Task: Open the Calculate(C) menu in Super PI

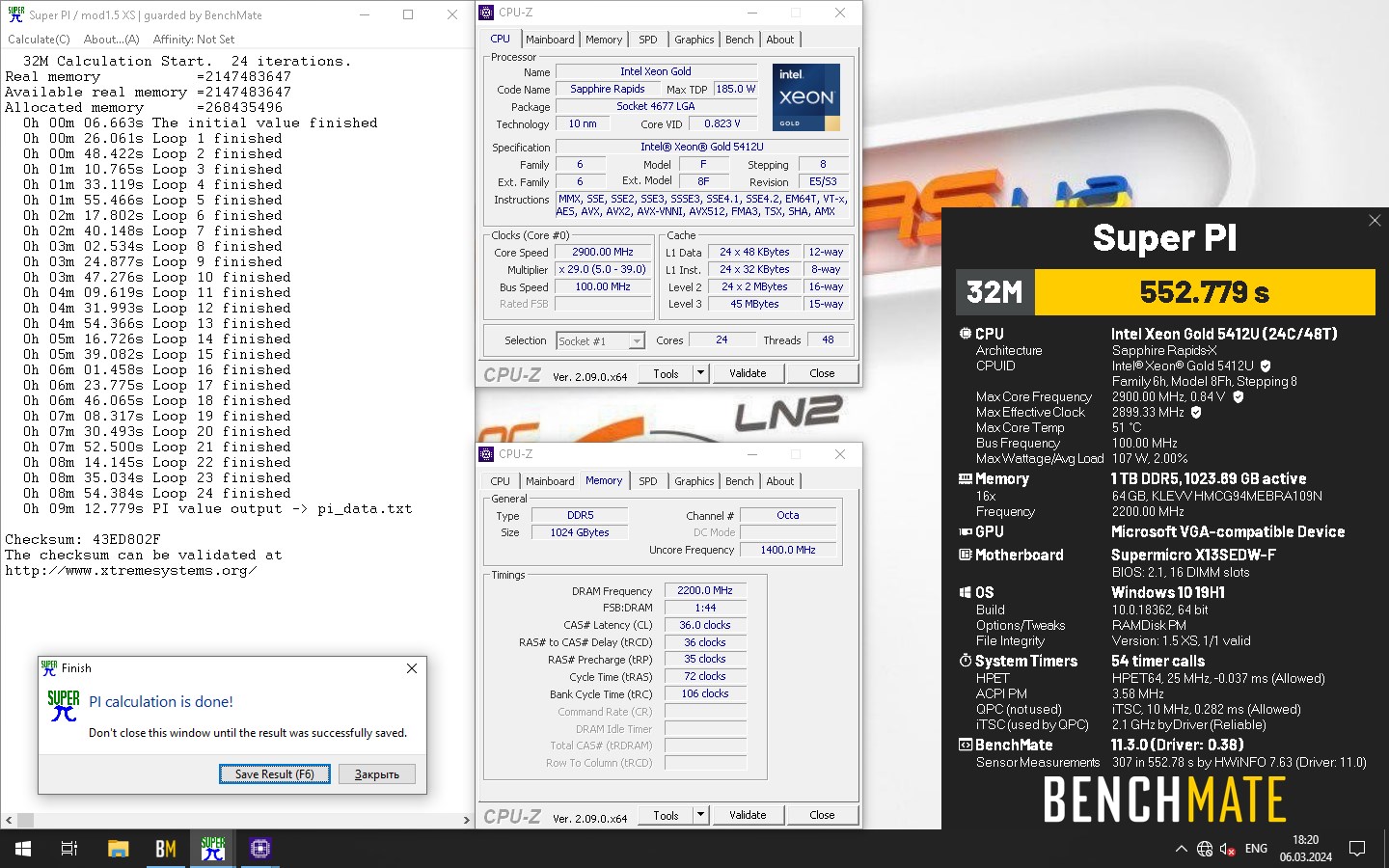Action: tap(39, 40)
